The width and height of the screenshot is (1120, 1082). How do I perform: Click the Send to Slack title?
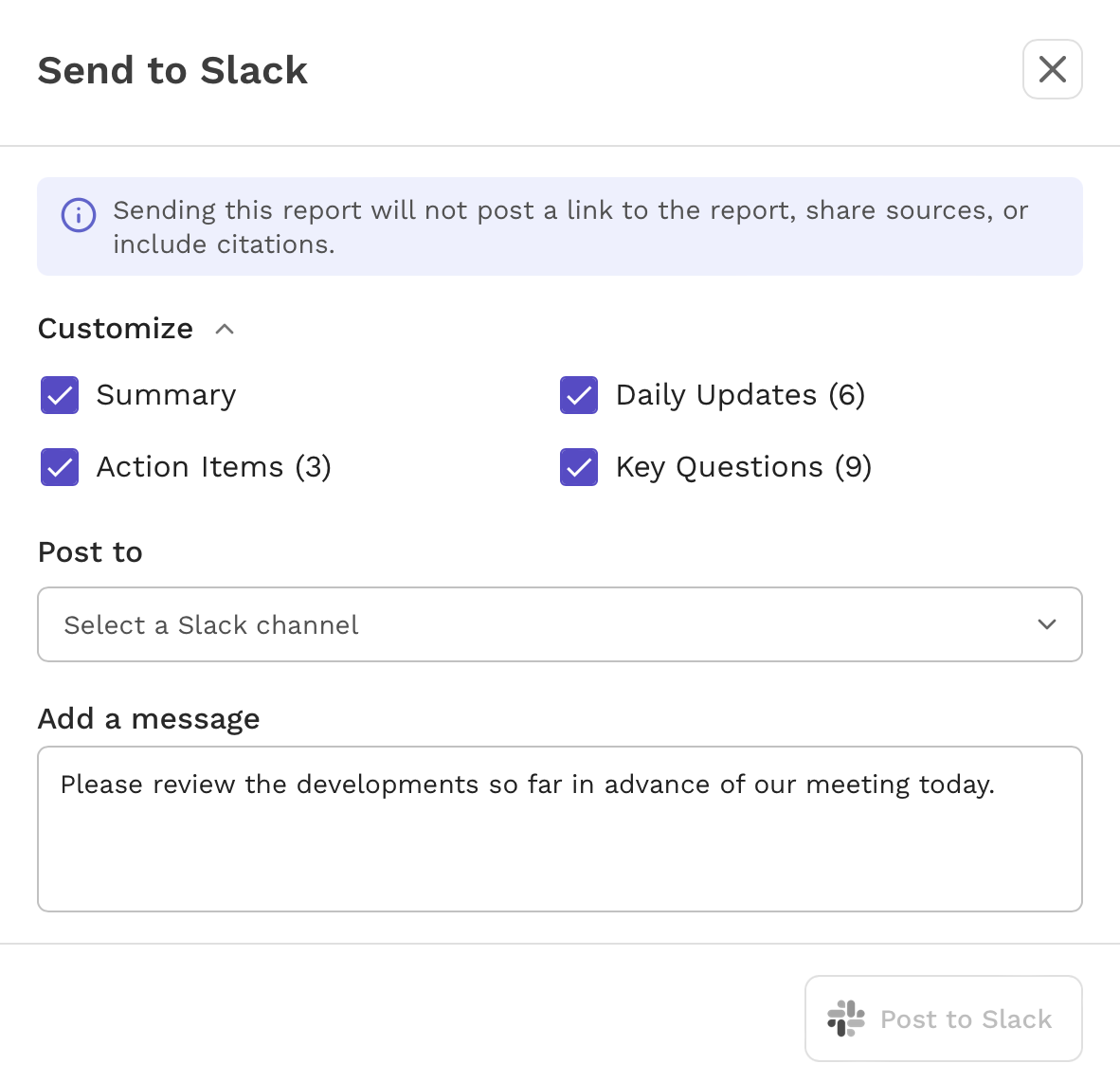pos(172,70)
